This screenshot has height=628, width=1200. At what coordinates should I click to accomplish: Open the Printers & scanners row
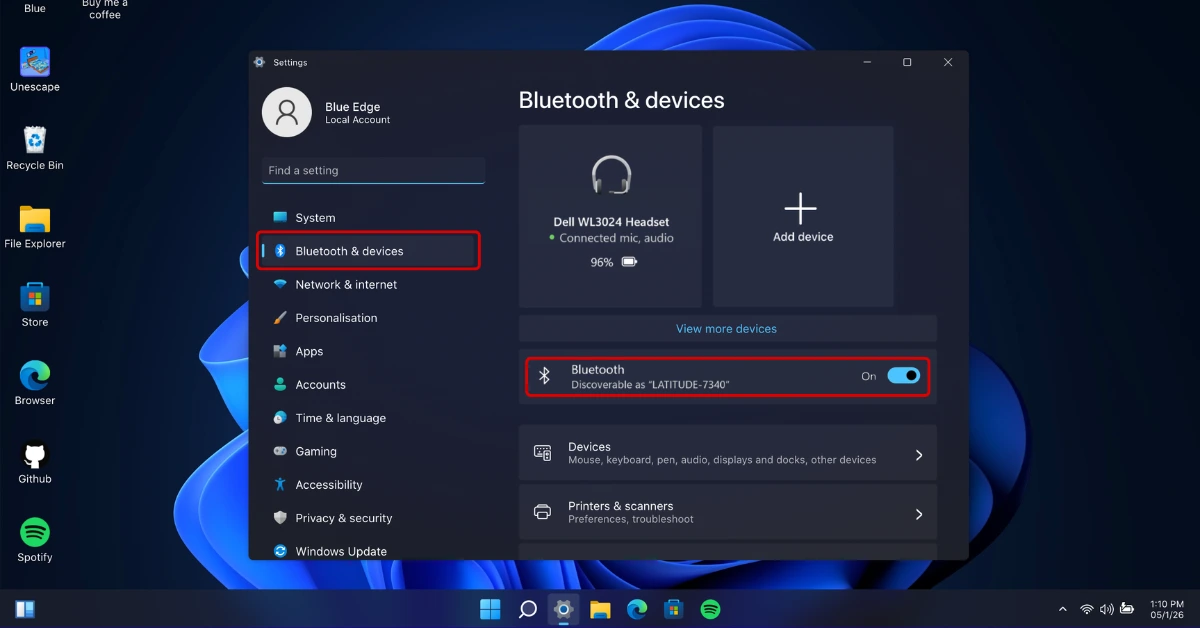pos(728,512)
